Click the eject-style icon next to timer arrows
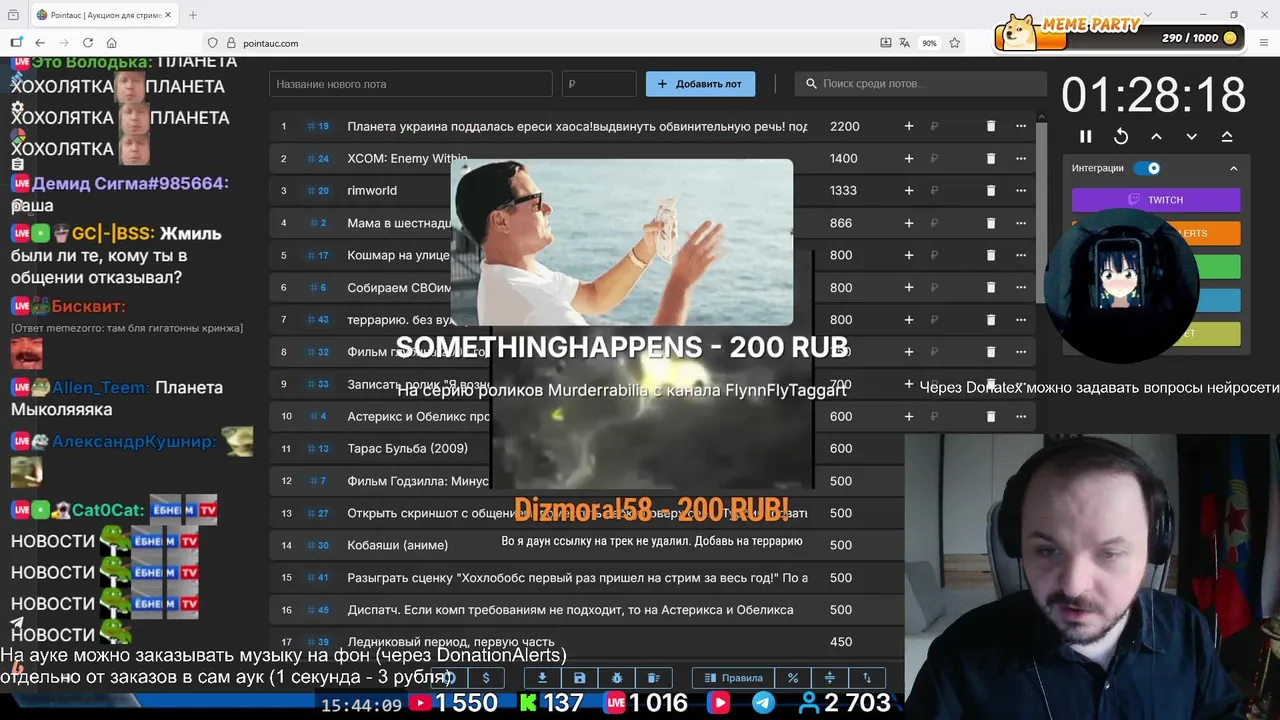This screenshot has height=720, width=1280. click(1227, 136)
